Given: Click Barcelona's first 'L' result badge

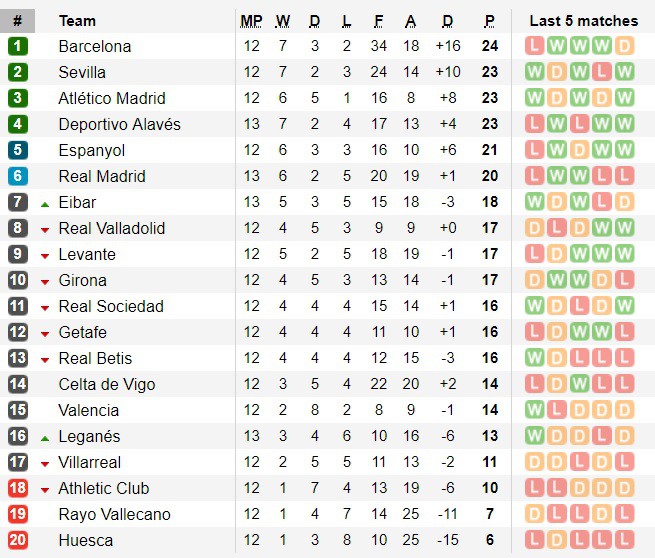Looking at the screenshot, I should (534, 46).
